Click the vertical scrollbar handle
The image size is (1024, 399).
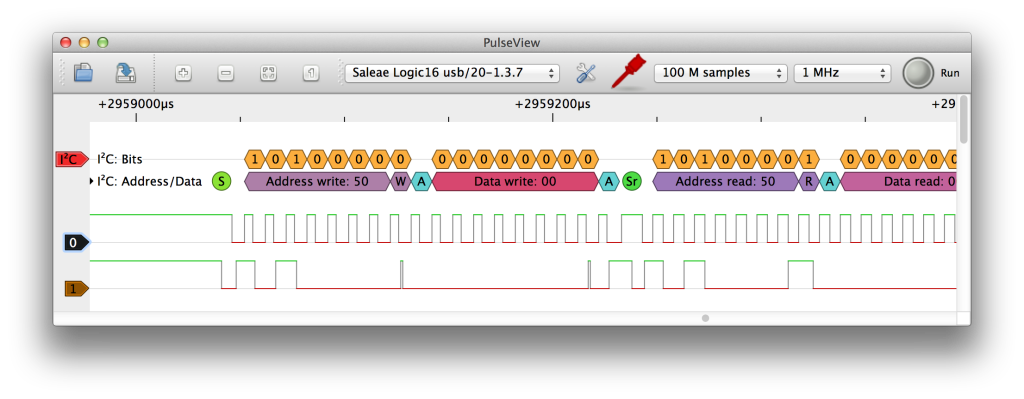(964, 120)
